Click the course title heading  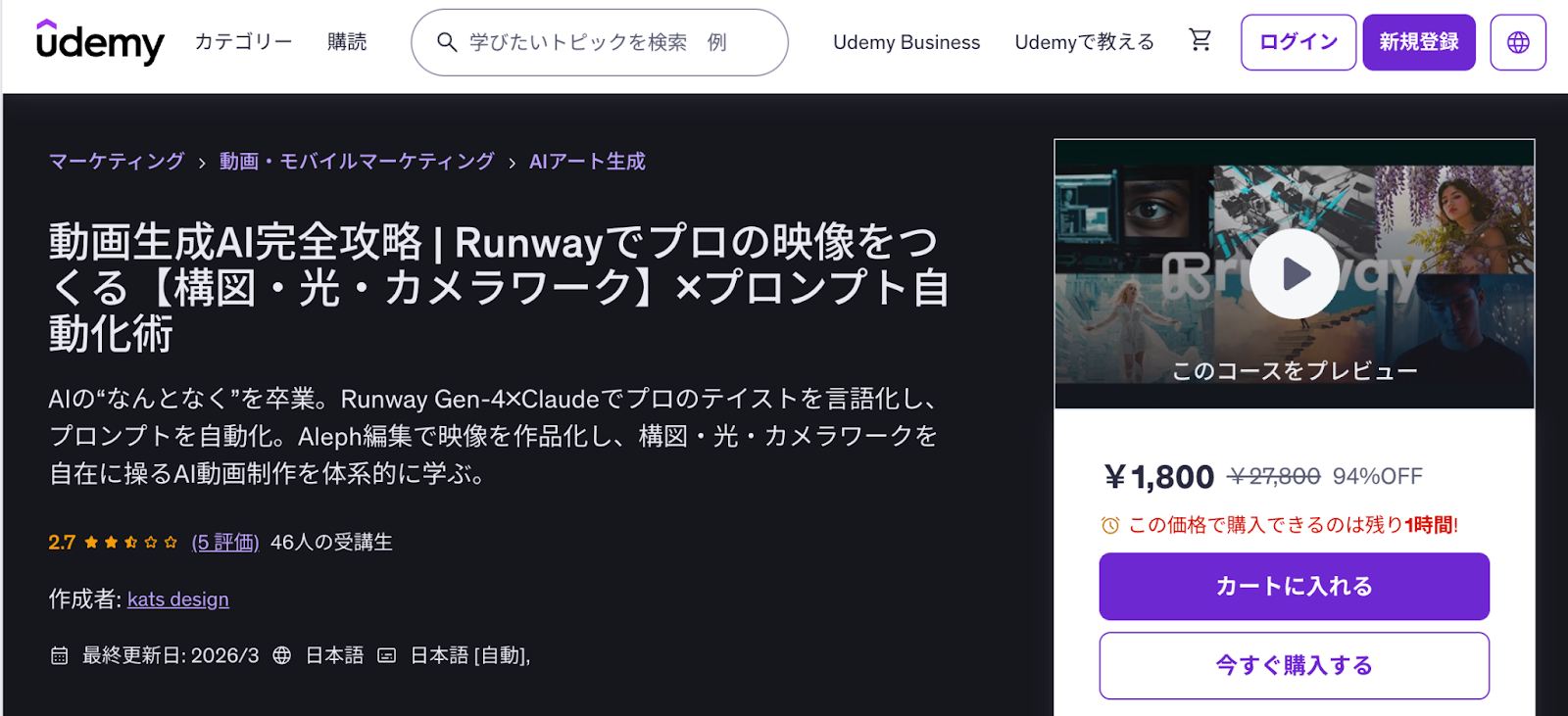(x=499, y=287)
